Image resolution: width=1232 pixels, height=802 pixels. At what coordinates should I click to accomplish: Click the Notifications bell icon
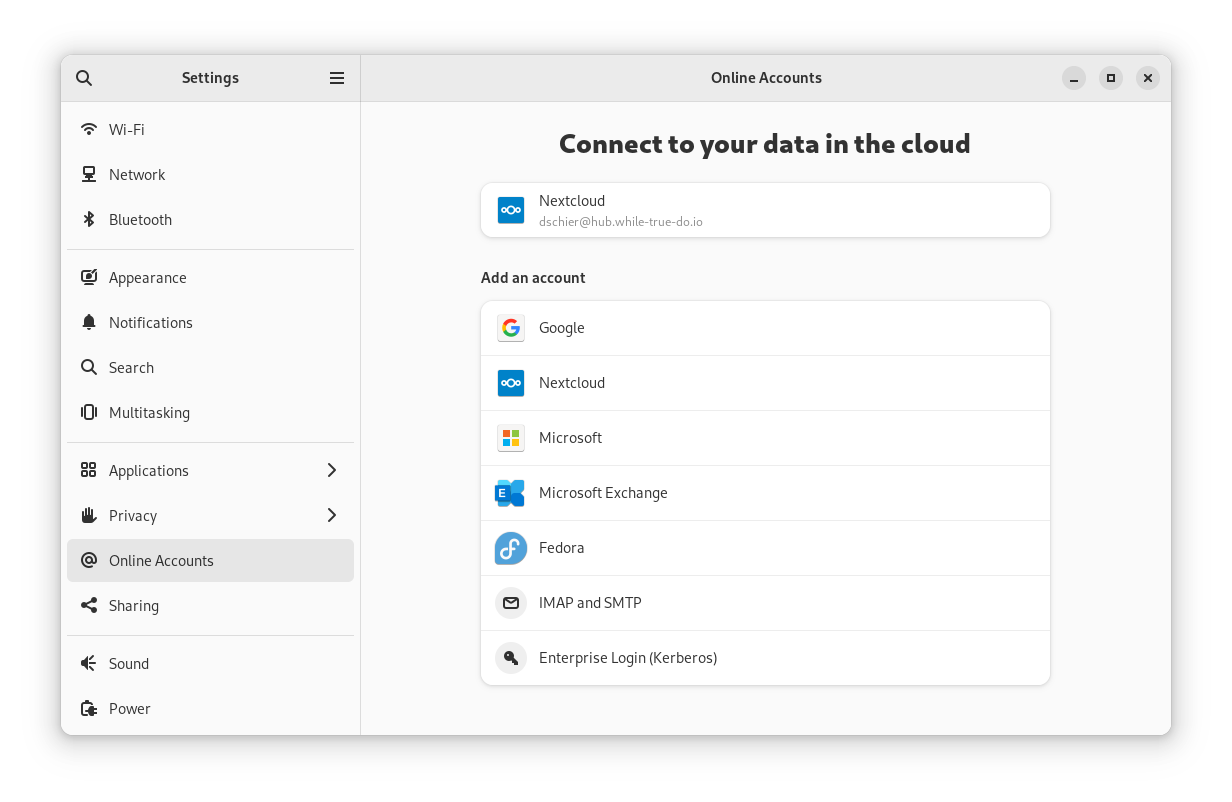[89, 322]
